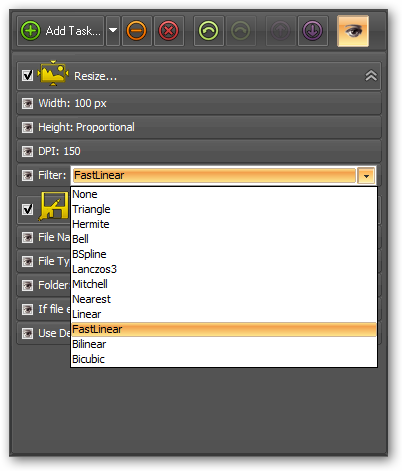Close the Filter combo box arrow
The width and height of the screenshot is (402, 471).
[x=366, y=176]
